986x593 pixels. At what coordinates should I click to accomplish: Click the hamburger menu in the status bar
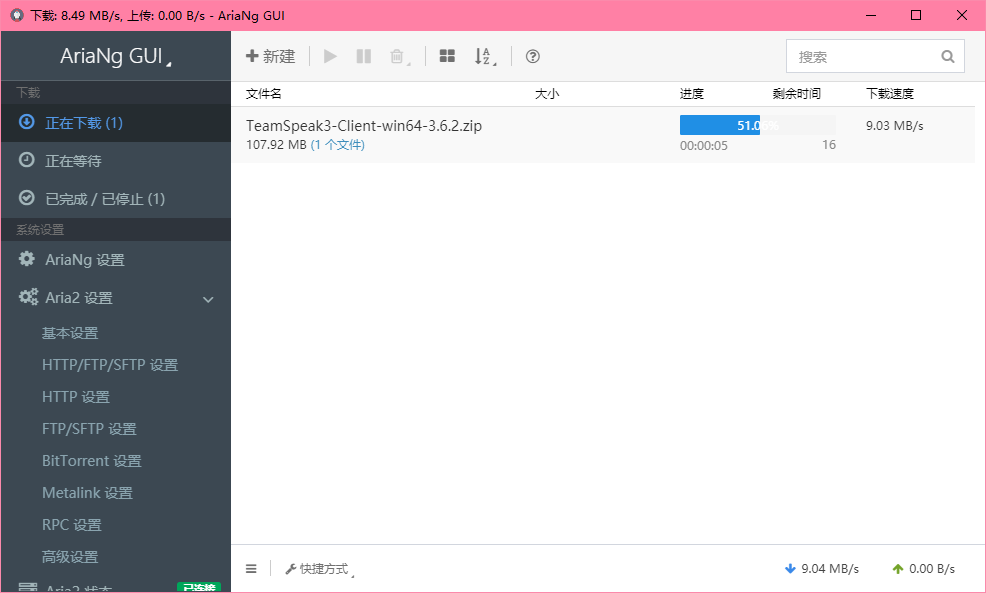[251, 568]
